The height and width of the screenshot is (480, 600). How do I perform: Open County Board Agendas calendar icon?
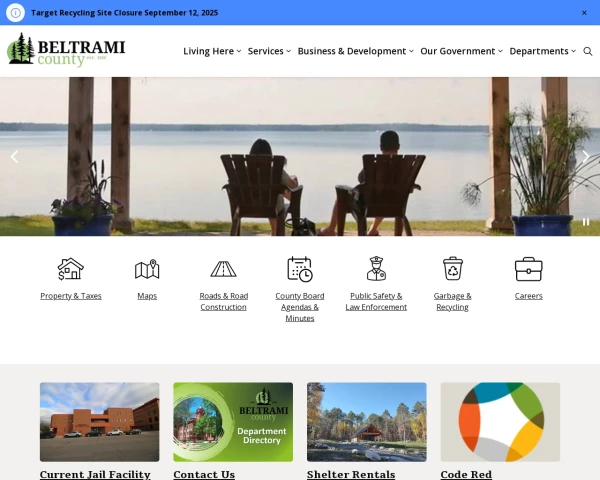point(300,269)
